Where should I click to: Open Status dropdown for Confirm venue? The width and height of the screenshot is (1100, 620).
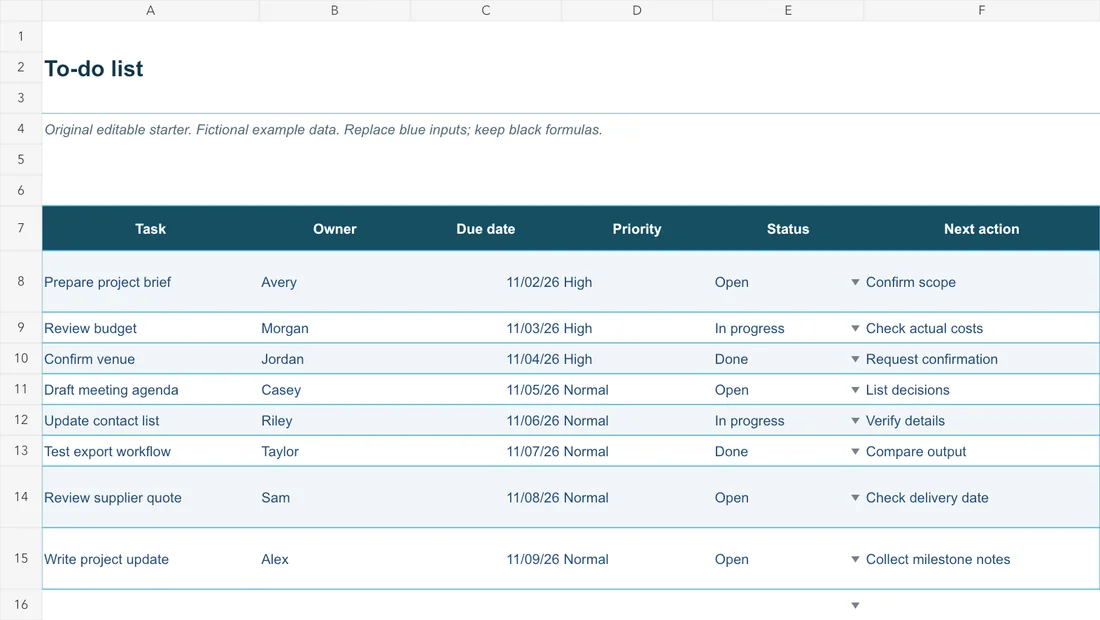click(x=855, y=359)
